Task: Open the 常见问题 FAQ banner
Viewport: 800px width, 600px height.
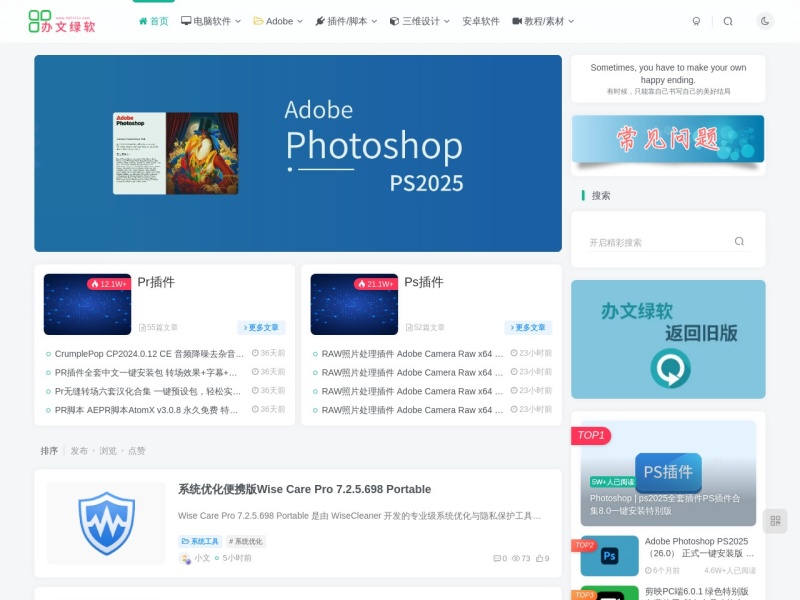Action: pos(668,141)
